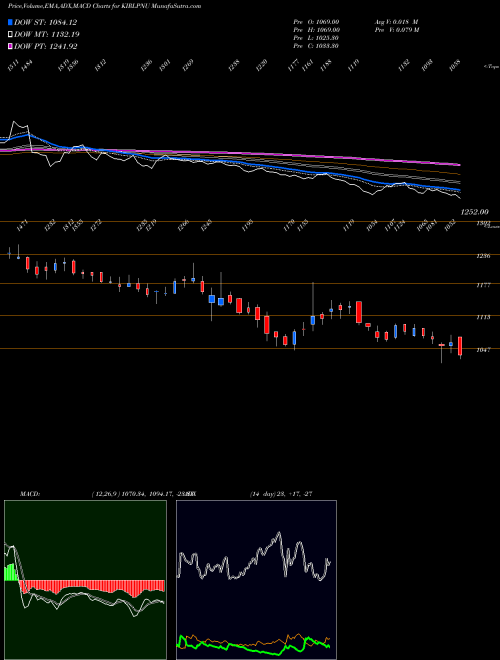Click the 1113 price axis label
Image resolution: width=500 pixels, height=660 pixels.
click(484, 317)
